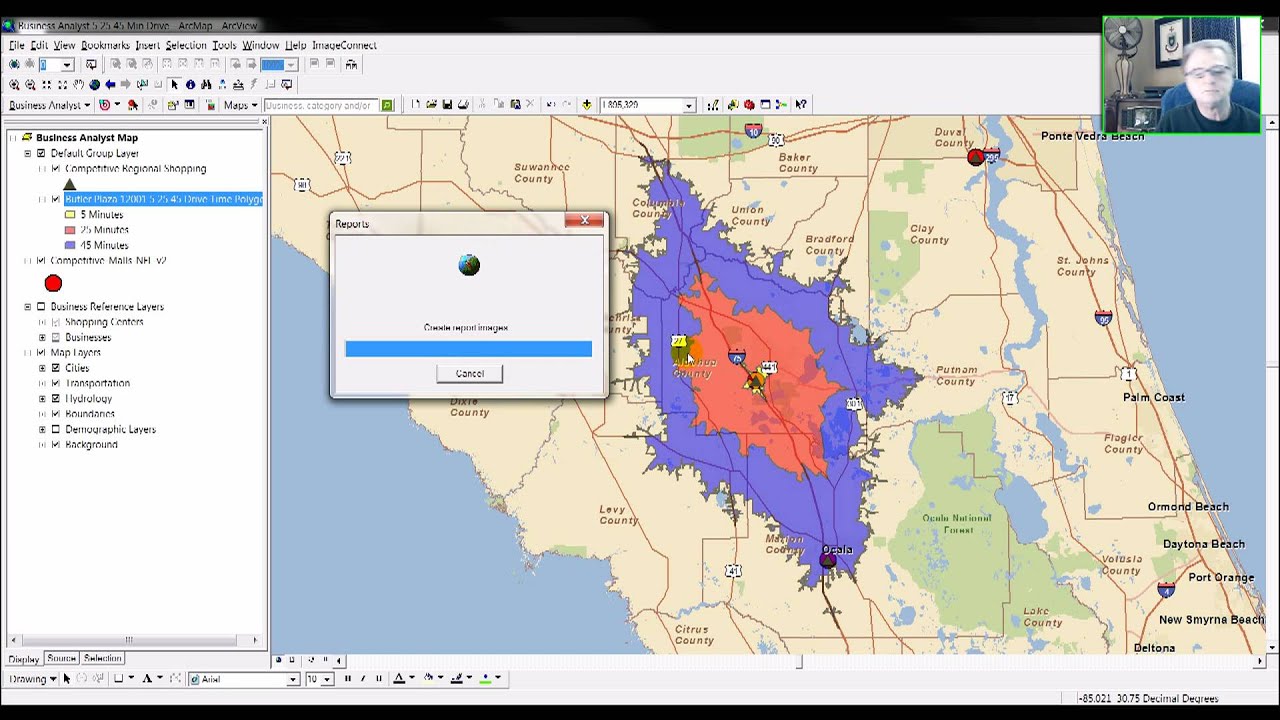This screenshot has width=1280, height=720.
Task: Print the map using printer icon
Action: (x=463, y=105)
